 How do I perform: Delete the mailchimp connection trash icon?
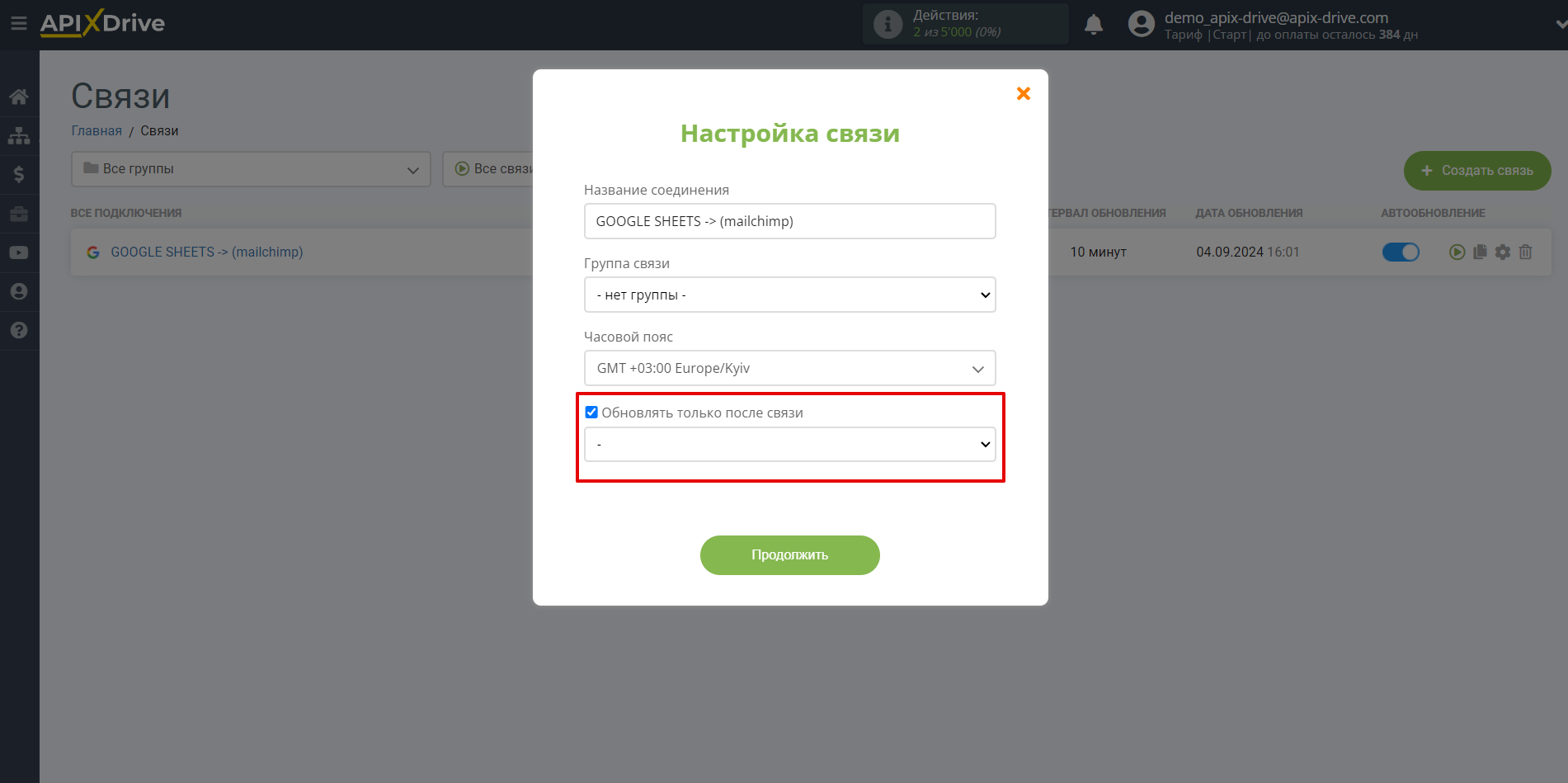tap(1525, 252)
